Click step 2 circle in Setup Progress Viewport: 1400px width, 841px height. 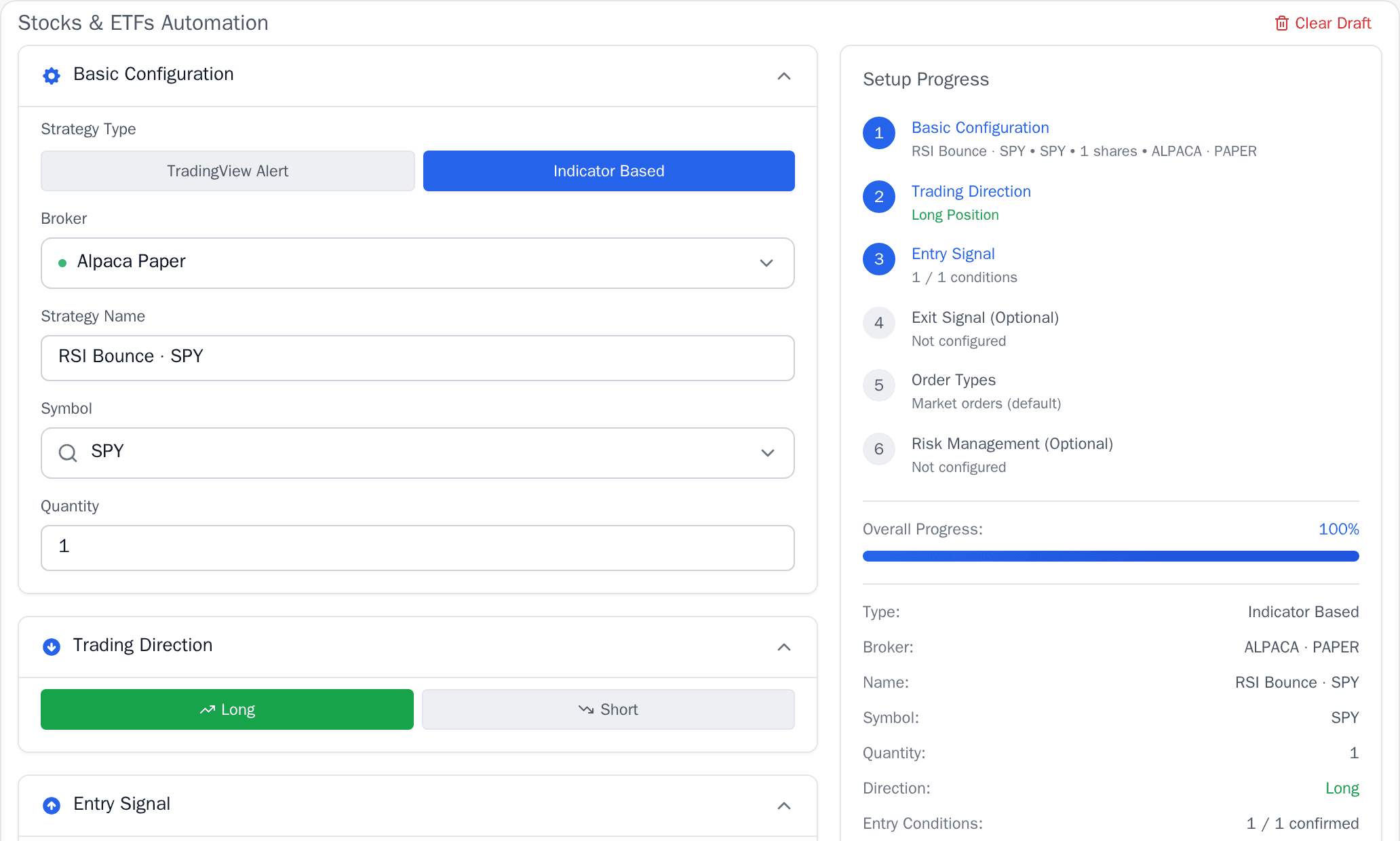click(879, 197)
